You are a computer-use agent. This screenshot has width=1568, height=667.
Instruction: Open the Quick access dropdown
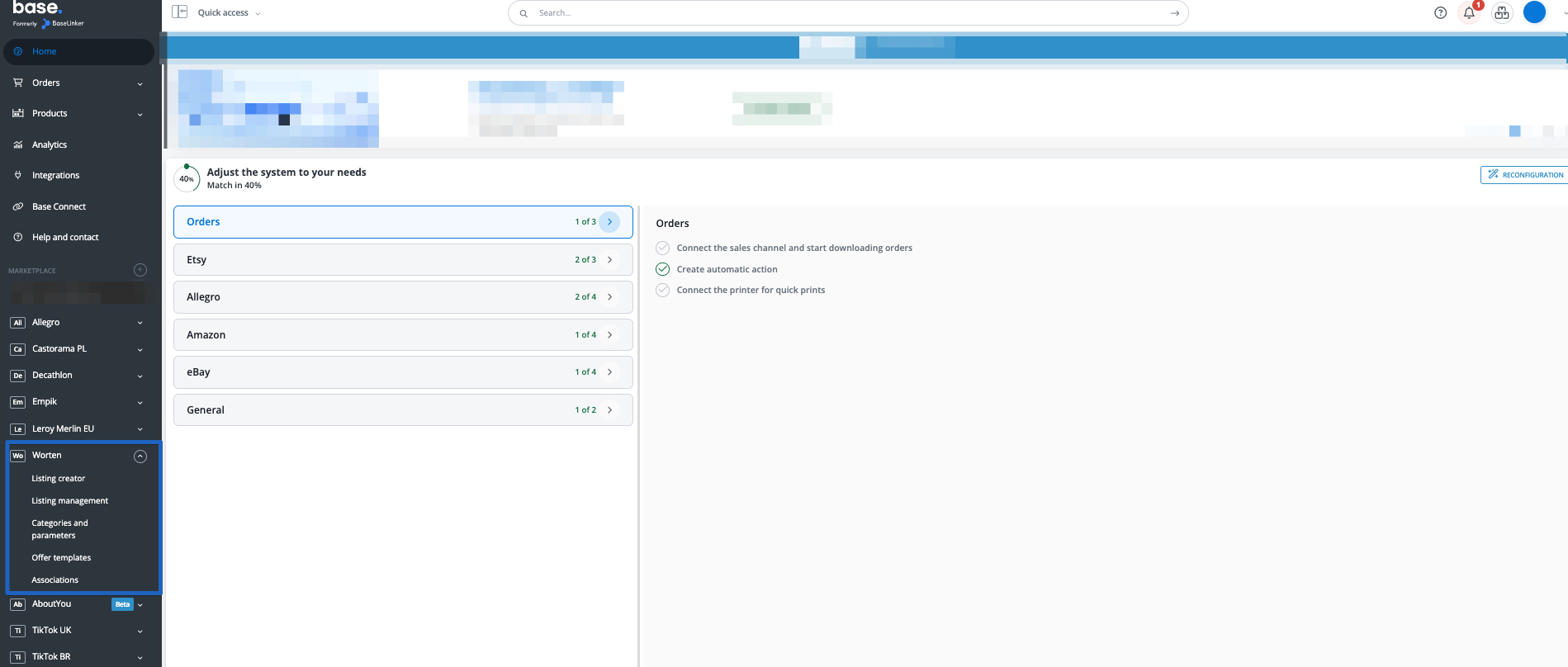pos(229,13)
